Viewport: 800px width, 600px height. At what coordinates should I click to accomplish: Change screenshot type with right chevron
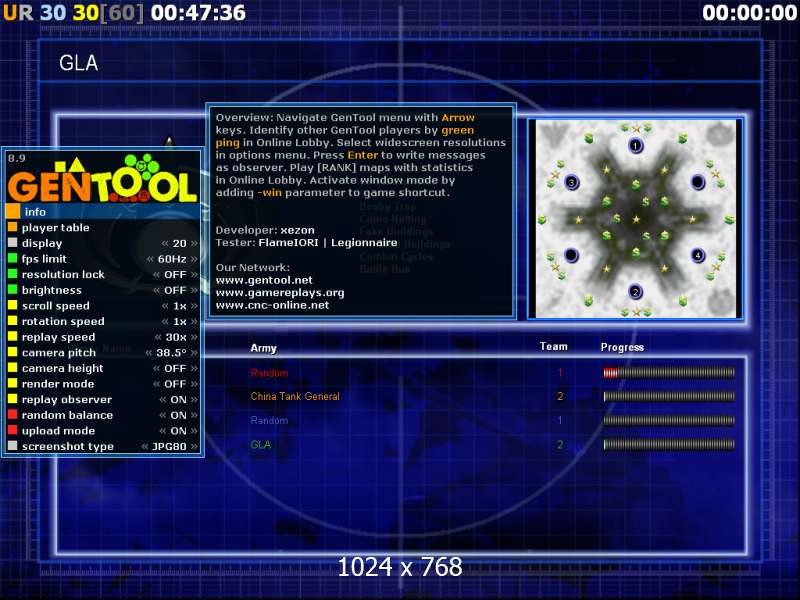[x=194, y=446]
